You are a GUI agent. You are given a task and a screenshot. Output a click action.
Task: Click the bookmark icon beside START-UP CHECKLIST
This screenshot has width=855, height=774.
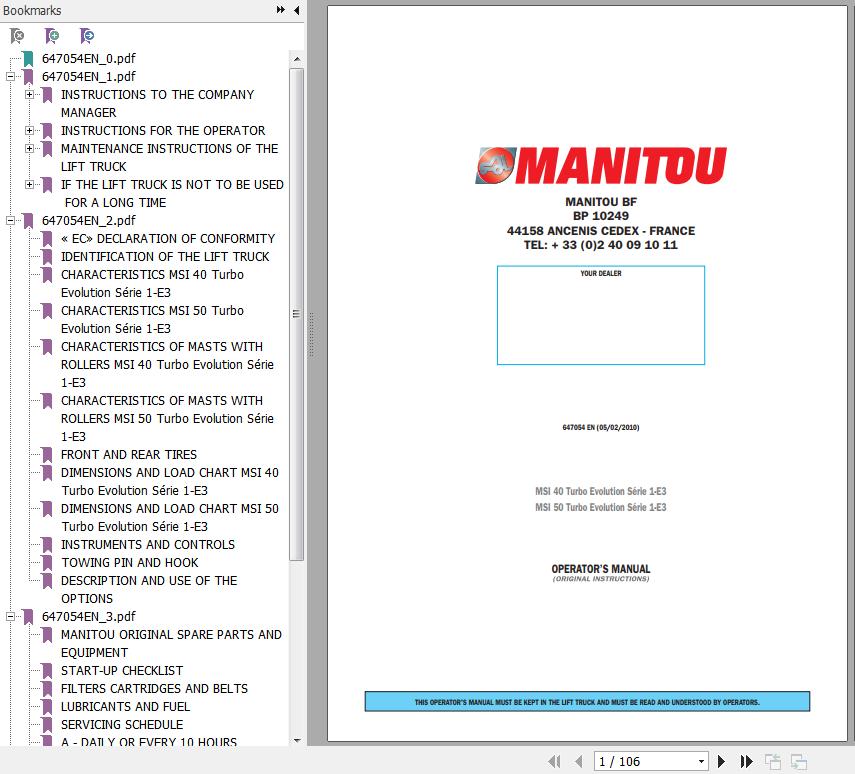click(x=47, y=670)
